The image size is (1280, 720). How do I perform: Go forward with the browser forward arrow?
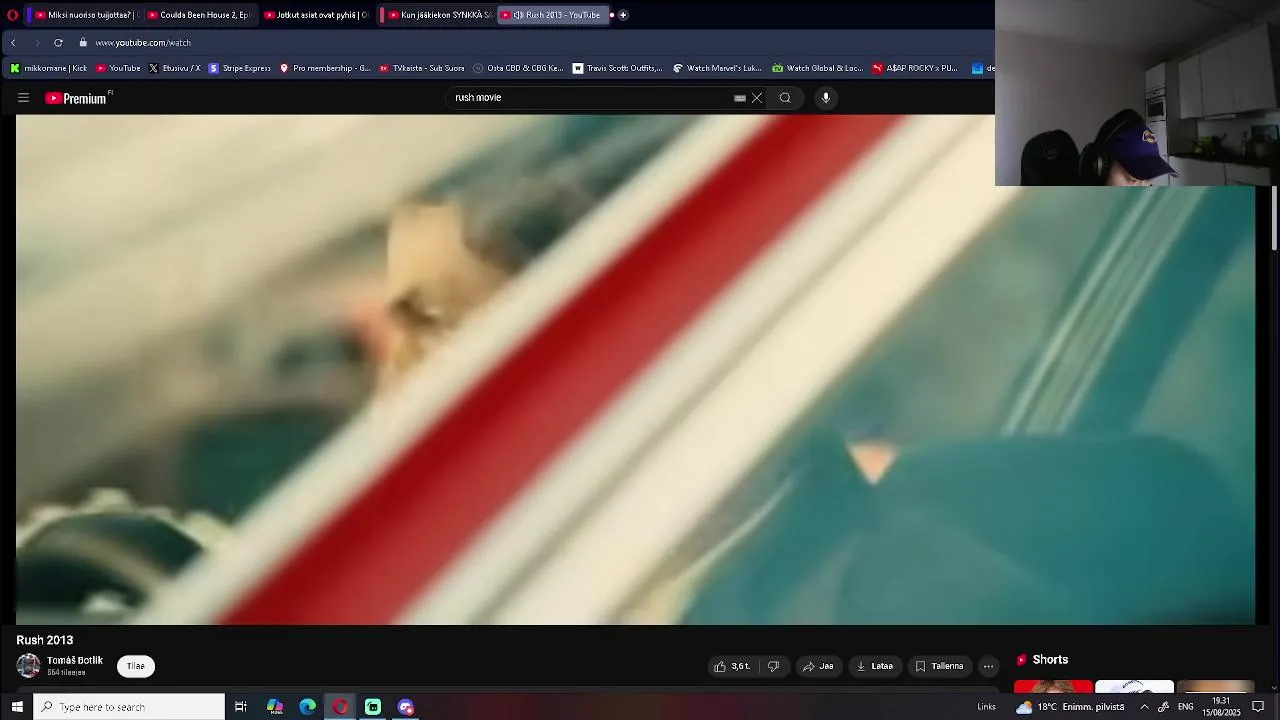[36, 43]
